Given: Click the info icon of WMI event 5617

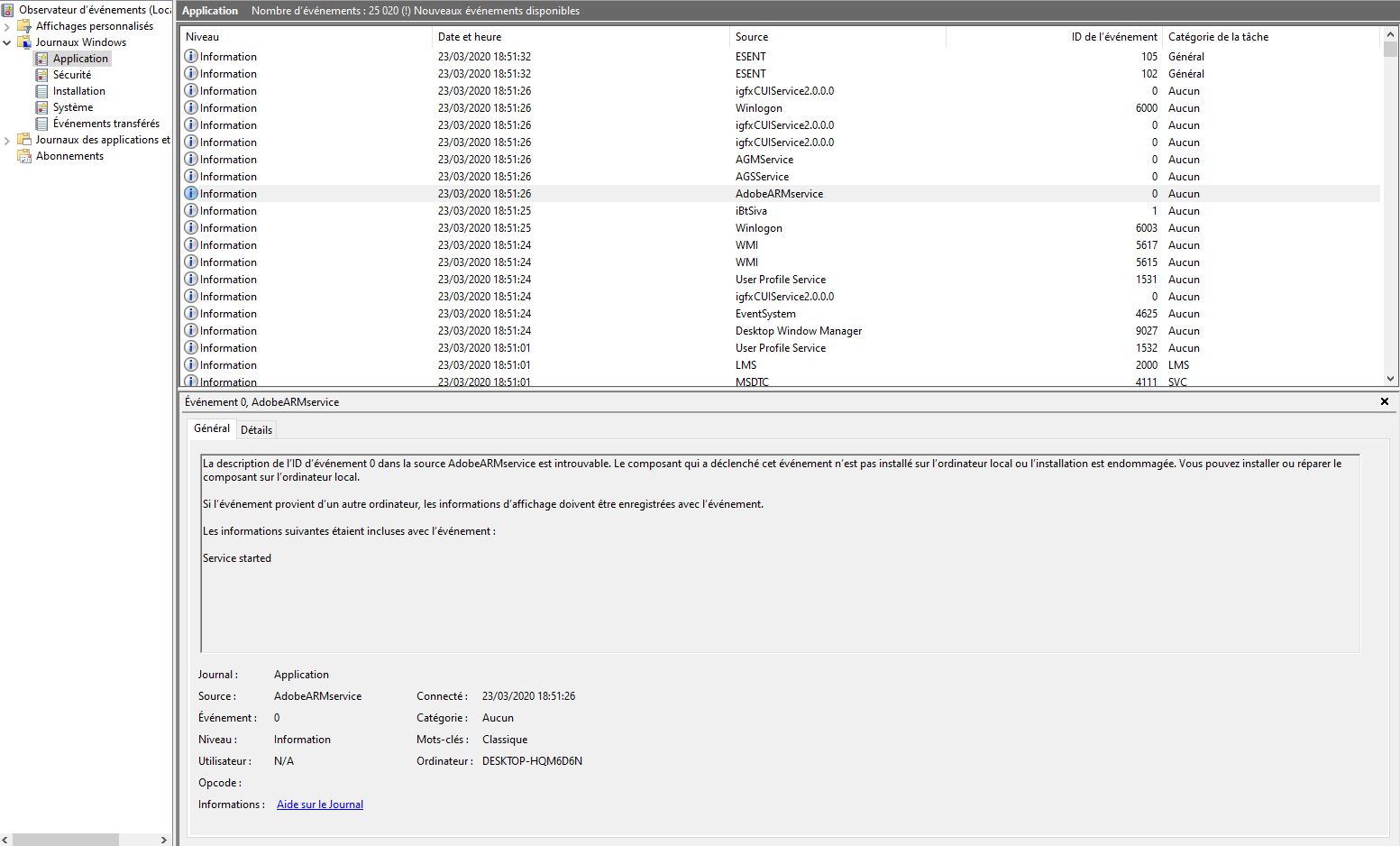Looking at the screenshot, I should tap(191, 244).
